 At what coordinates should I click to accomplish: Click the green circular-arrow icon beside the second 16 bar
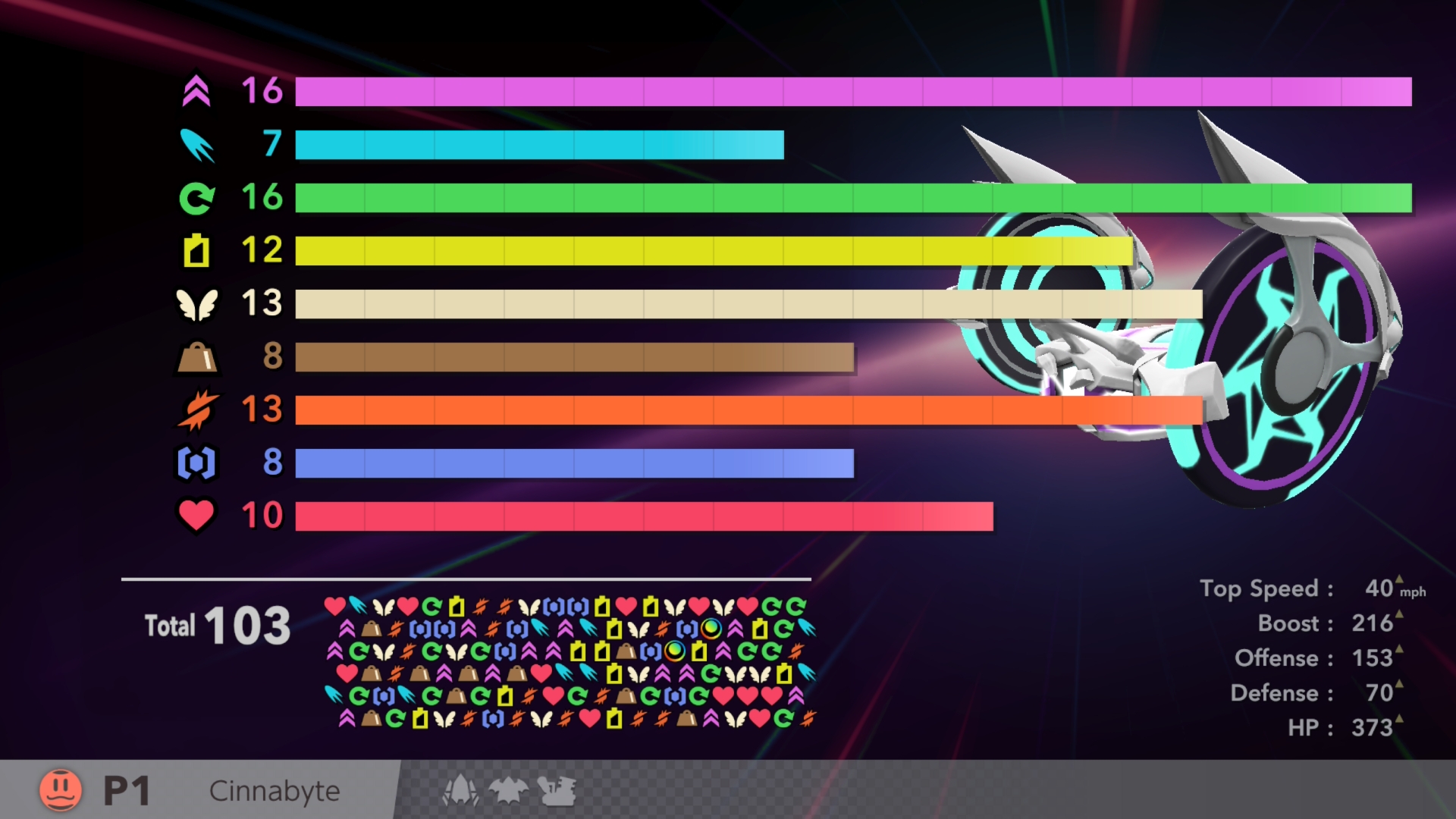(x=196, y=198)
